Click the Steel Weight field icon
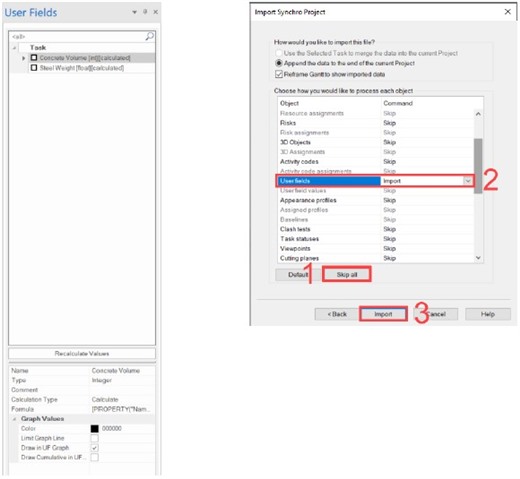Screen dimensions: 520x479 (34, 68)
